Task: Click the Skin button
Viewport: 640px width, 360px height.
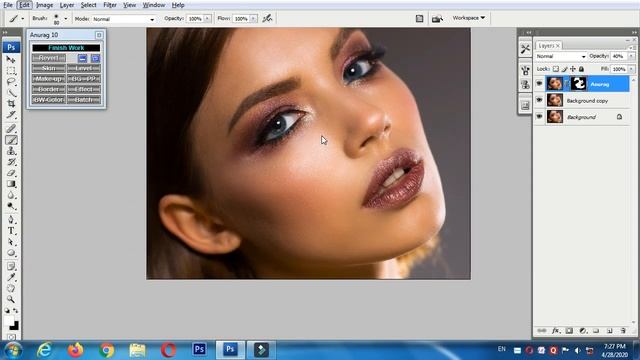Action: (x=49, y=68)
